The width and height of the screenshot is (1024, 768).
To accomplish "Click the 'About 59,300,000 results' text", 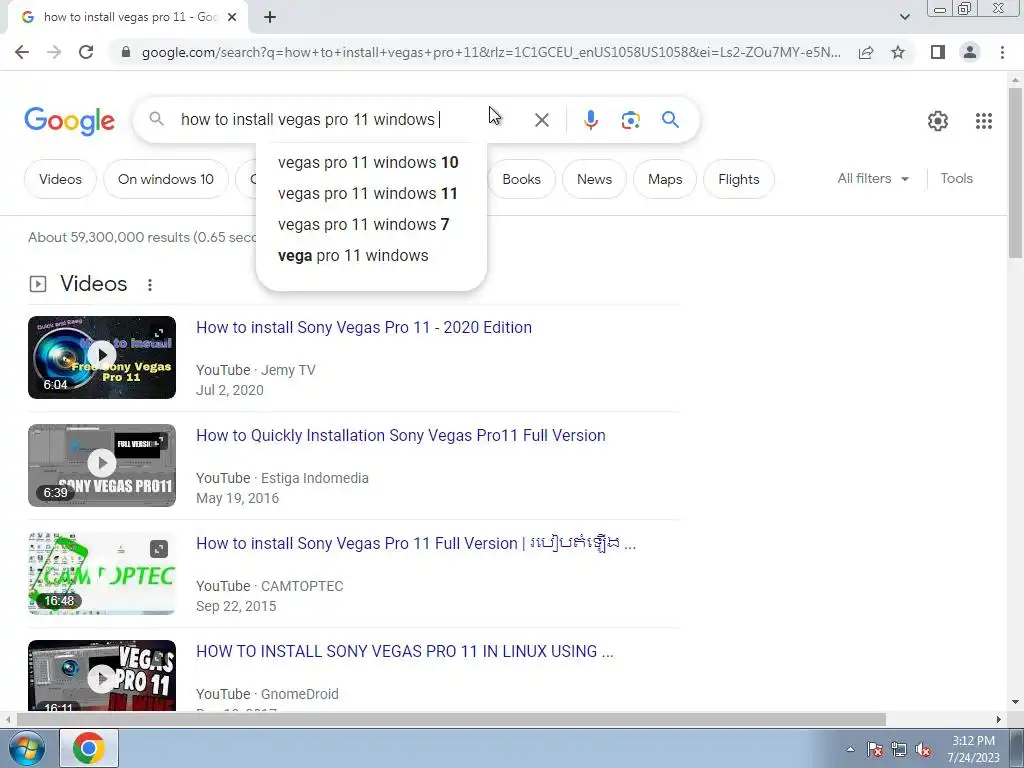I will click(x=142, y=238).
